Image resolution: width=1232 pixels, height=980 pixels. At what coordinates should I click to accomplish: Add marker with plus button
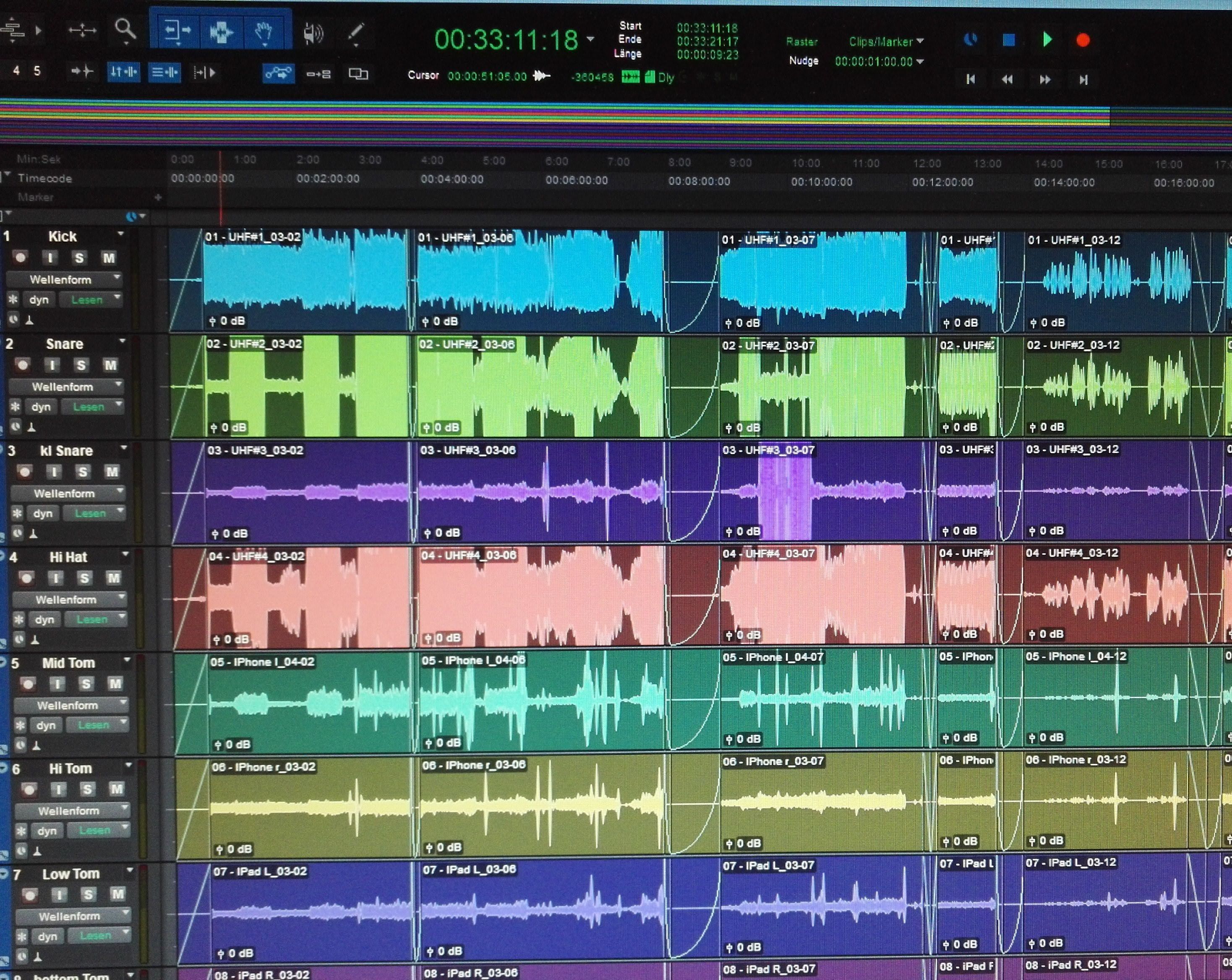158,198
